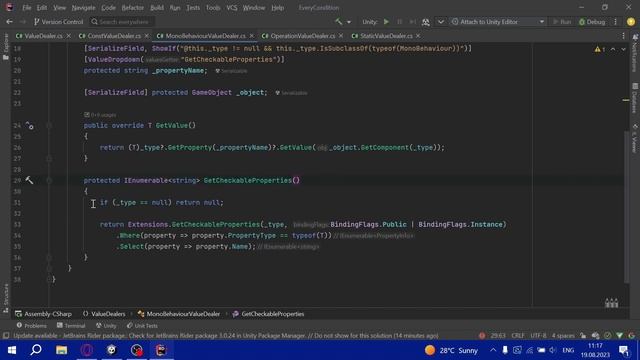The image size is (640, 360).
Task: Open the chevron dropdown before run configuration
Action: pyautogui.click(x=440, y=22)
